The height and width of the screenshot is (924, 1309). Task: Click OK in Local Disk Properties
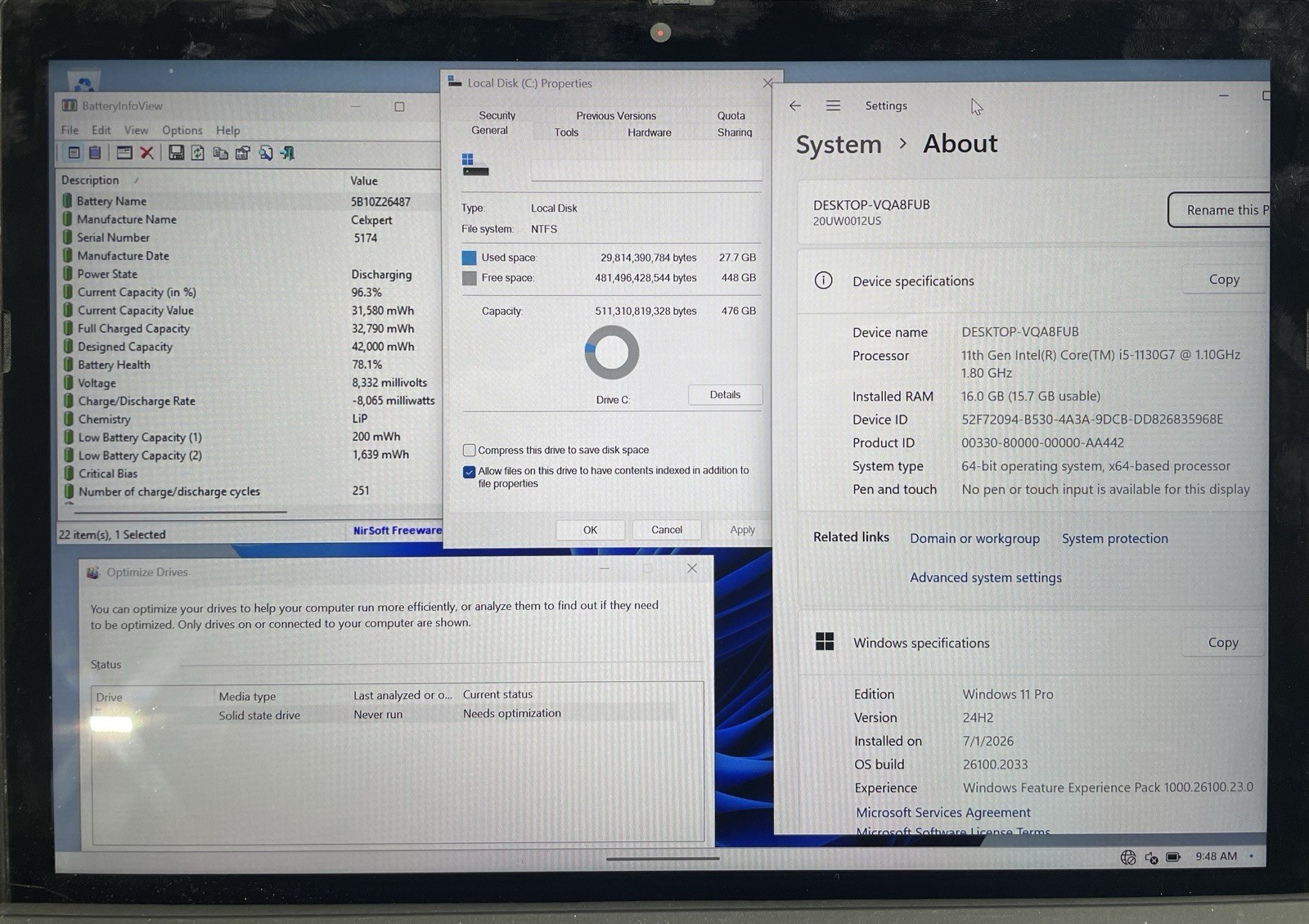click(590, 530)
